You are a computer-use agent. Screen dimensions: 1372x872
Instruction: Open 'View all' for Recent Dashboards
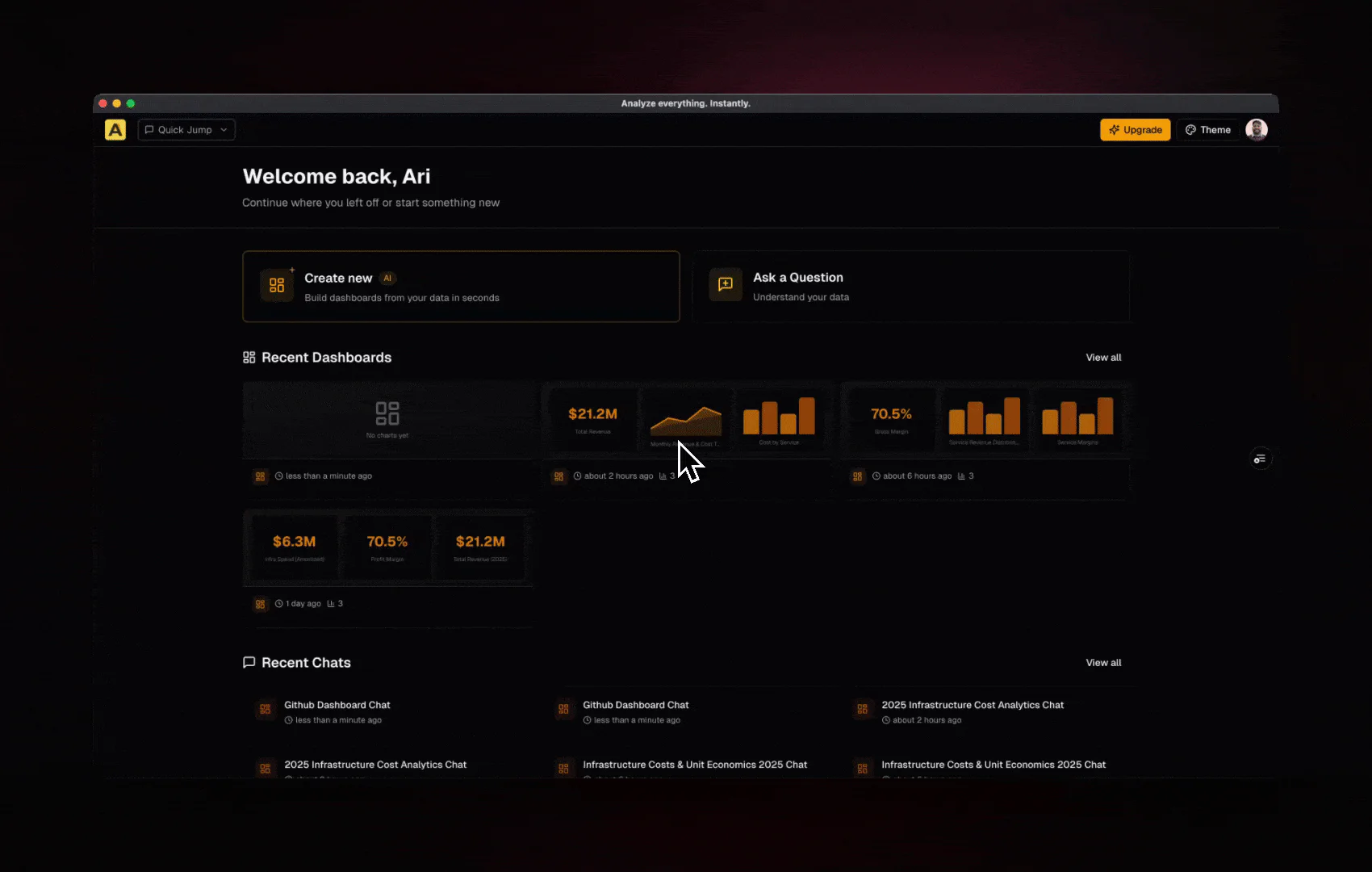point(1103,357)
